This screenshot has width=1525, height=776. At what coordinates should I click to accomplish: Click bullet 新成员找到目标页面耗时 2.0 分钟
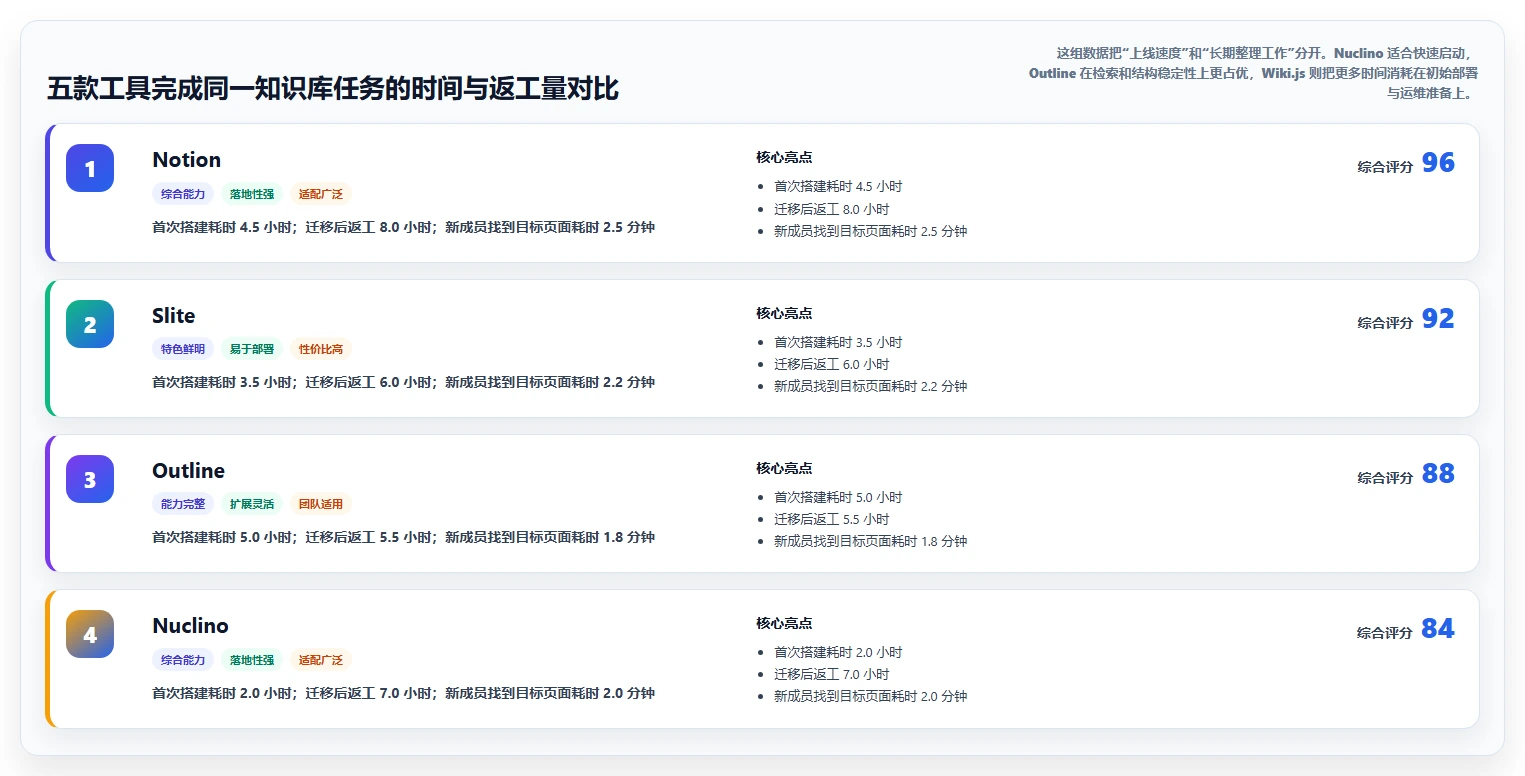(870, 696)
